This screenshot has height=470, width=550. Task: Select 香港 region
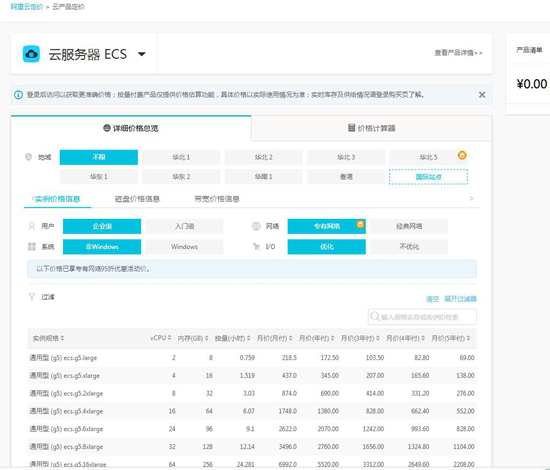346,177
